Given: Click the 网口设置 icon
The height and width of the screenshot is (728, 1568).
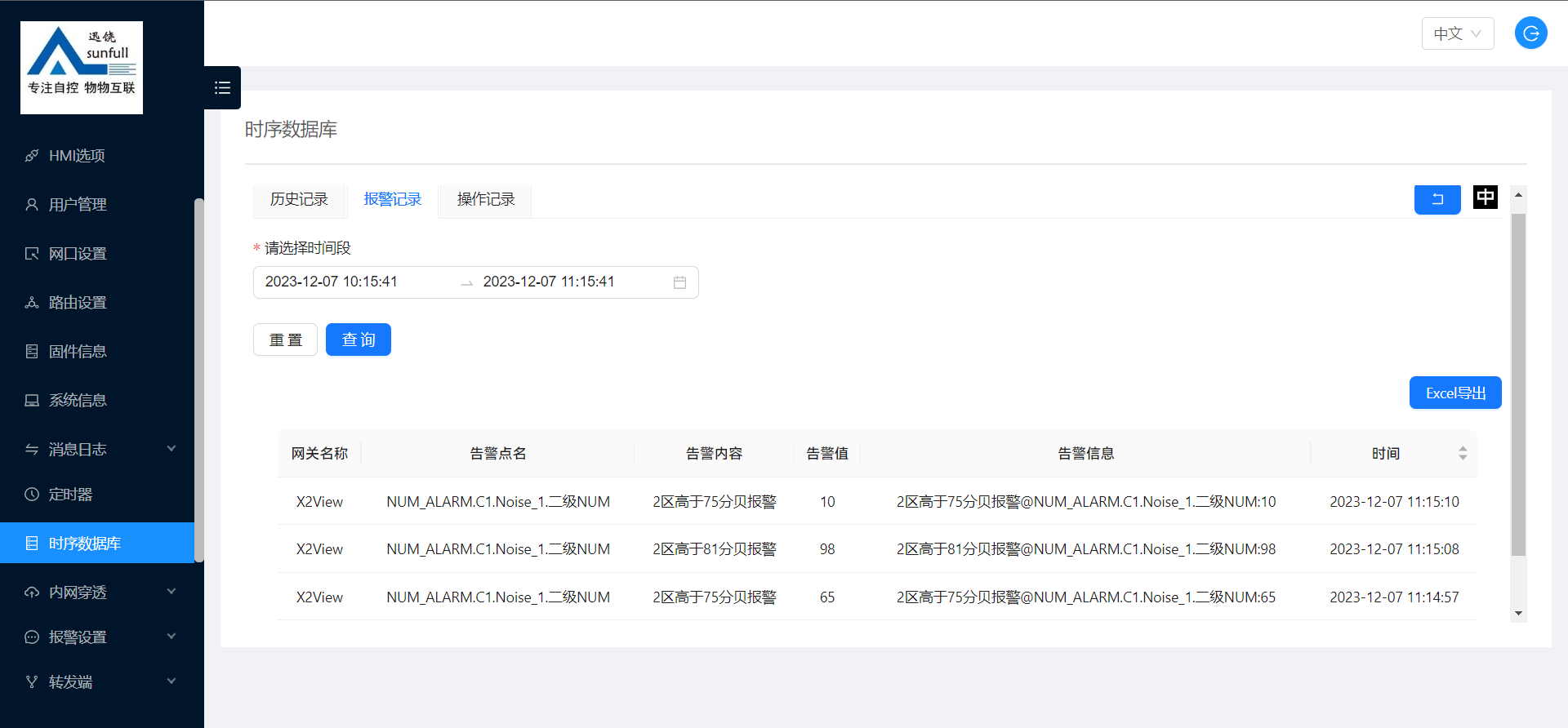Looking at the screenshot, I should coord(32,253).
